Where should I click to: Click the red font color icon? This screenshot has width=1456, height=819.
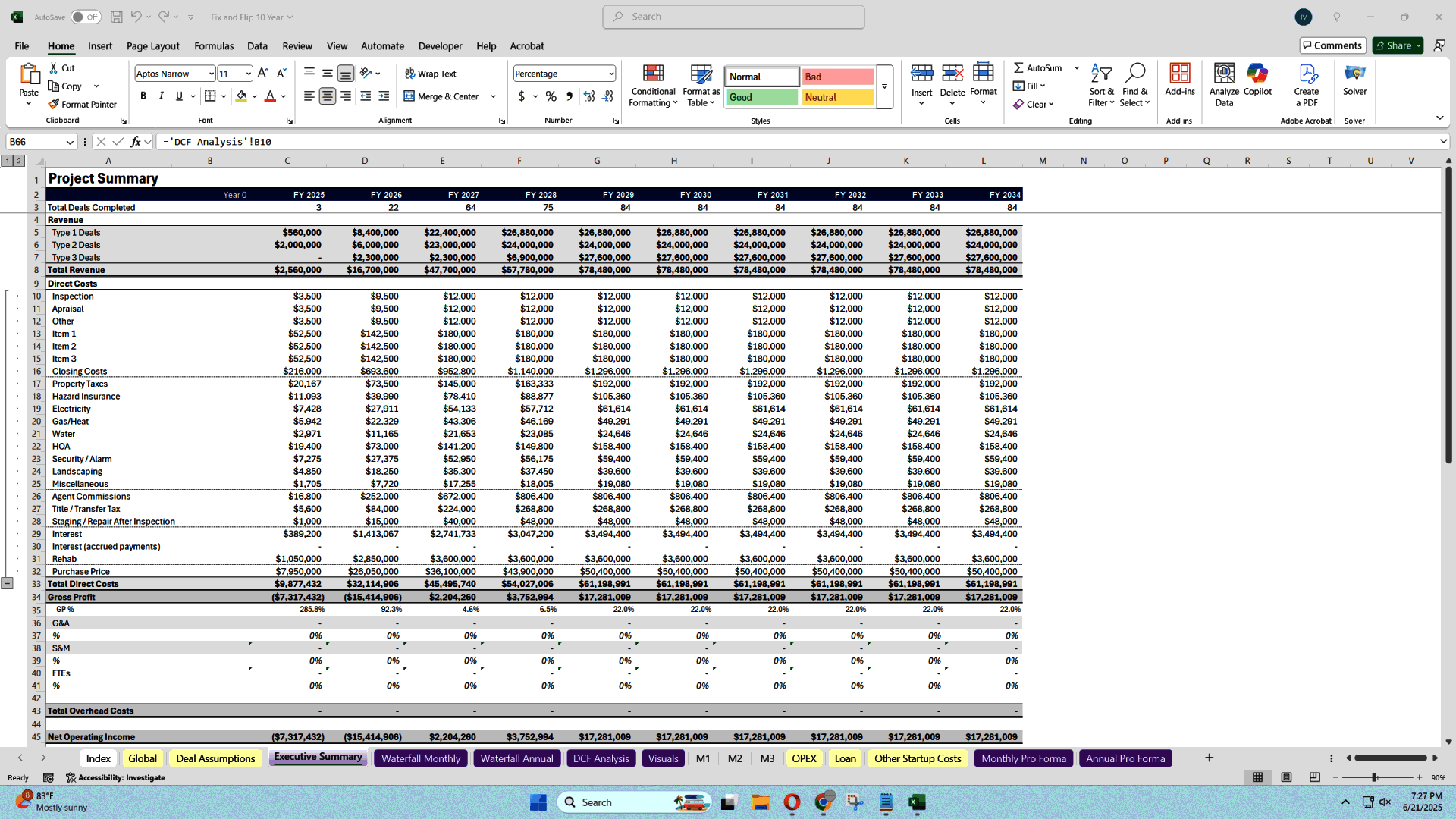pos(270,96)
